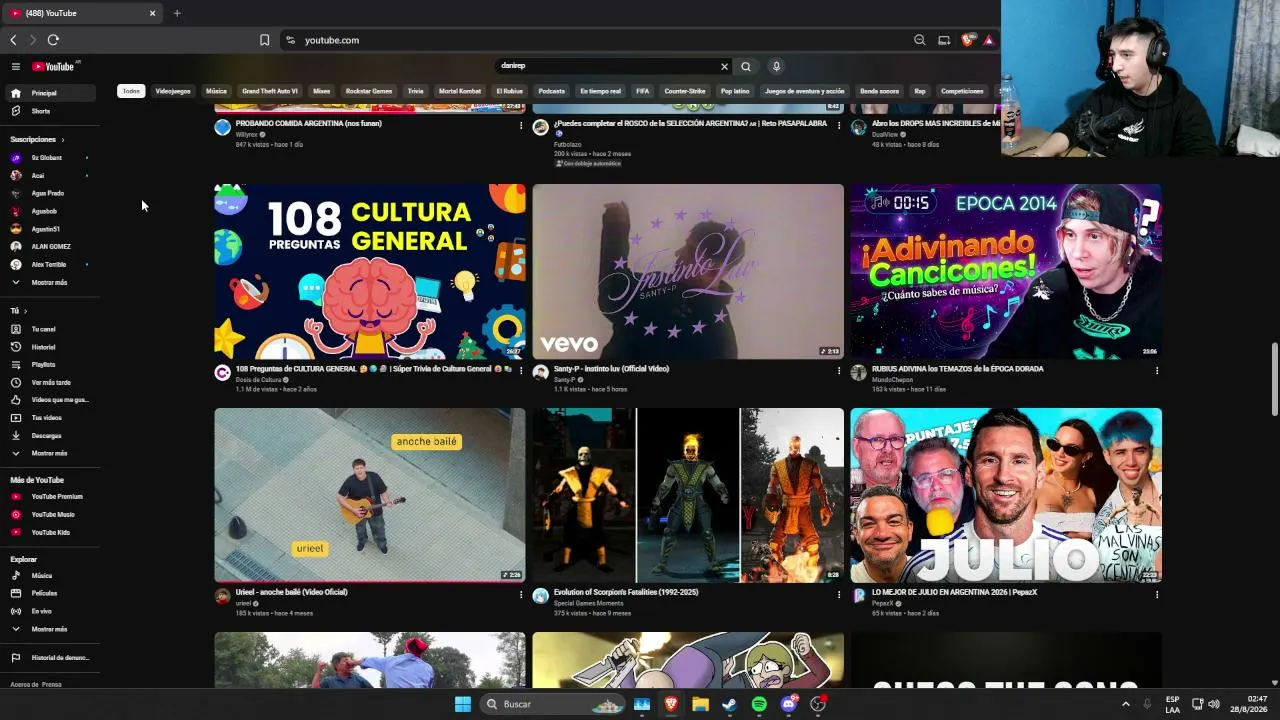Open the MundoChepon channel link
This screenshot has width=1280, height=720.
[893, 380]
